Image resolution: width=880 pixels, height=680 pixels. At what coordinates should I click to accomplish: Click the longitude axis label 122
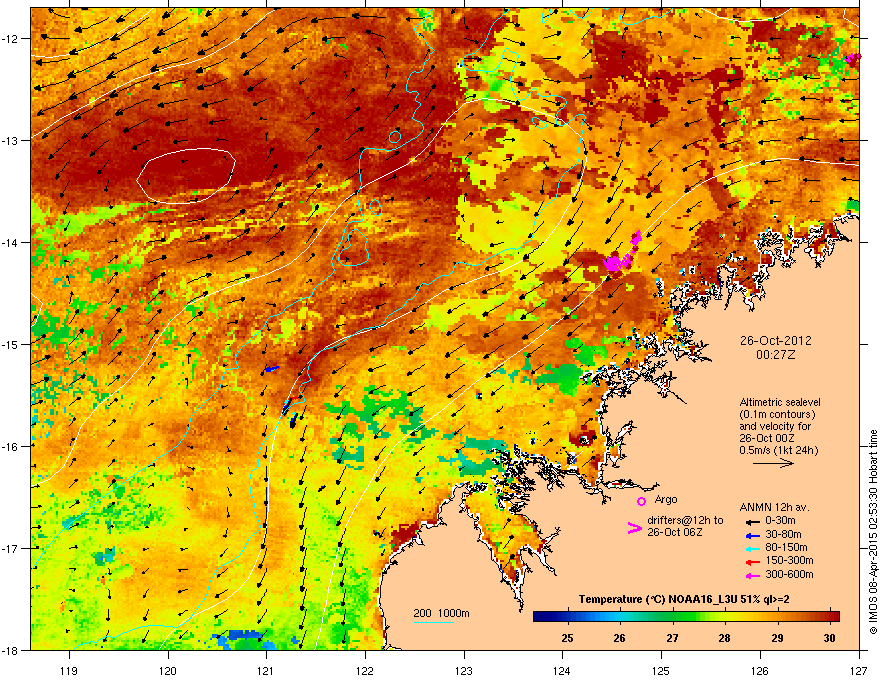coord(365,670)
